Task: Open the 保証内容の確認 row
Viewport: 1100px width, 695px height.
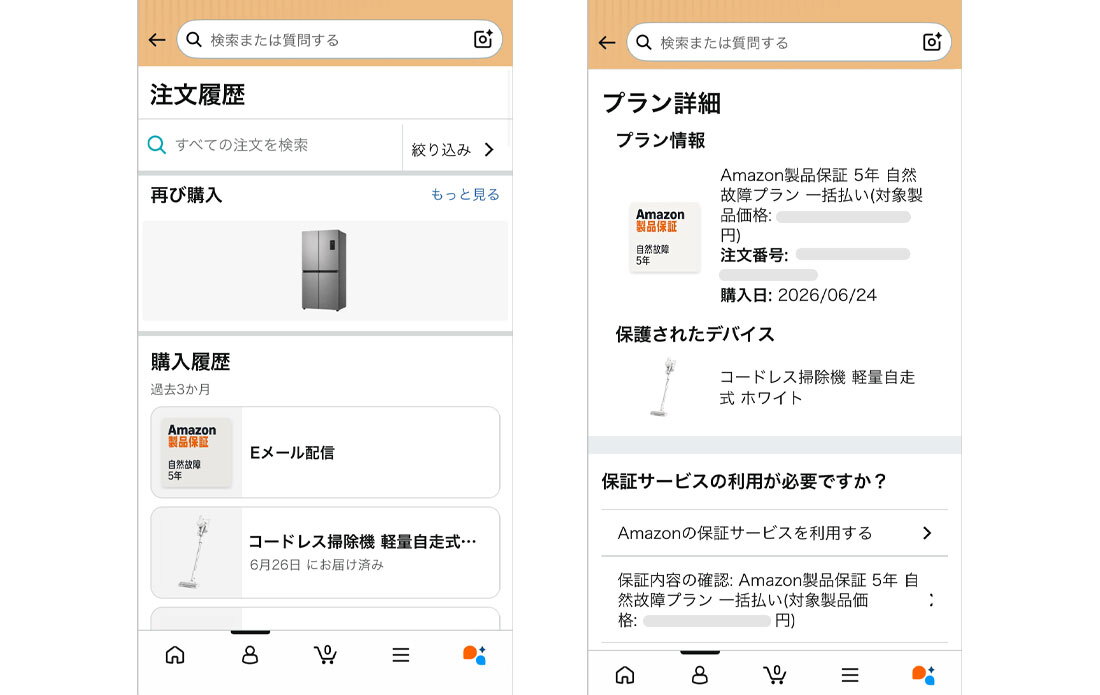Action: (x=774, y=600)
